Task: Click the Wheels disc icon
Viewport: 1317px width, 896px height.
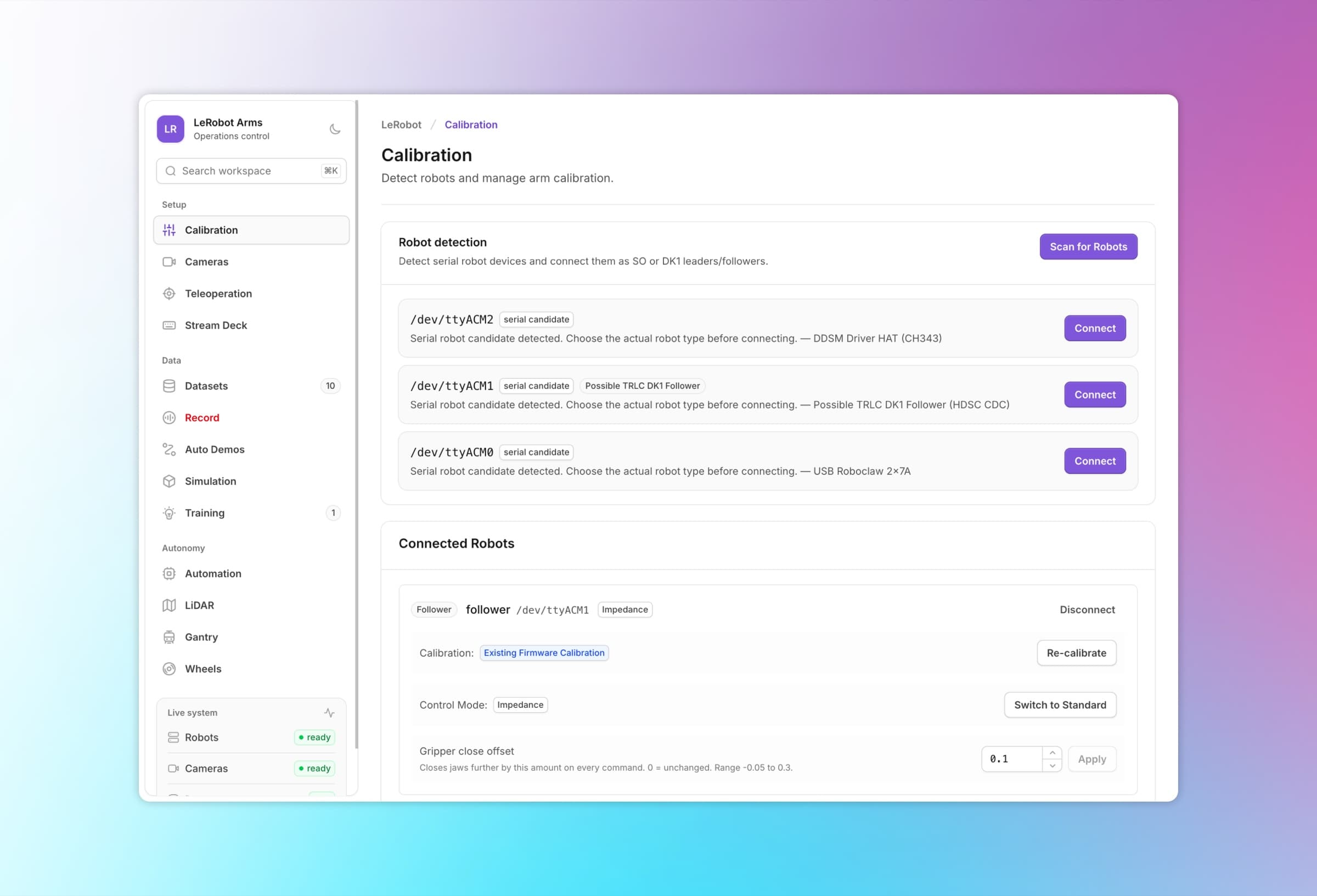Action: (169, 669)
